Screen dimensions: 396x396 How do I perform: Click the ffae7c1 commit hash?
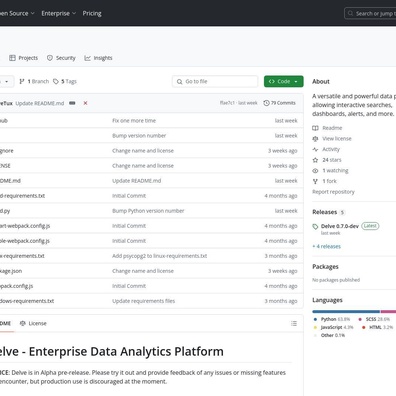click(227, 103)
